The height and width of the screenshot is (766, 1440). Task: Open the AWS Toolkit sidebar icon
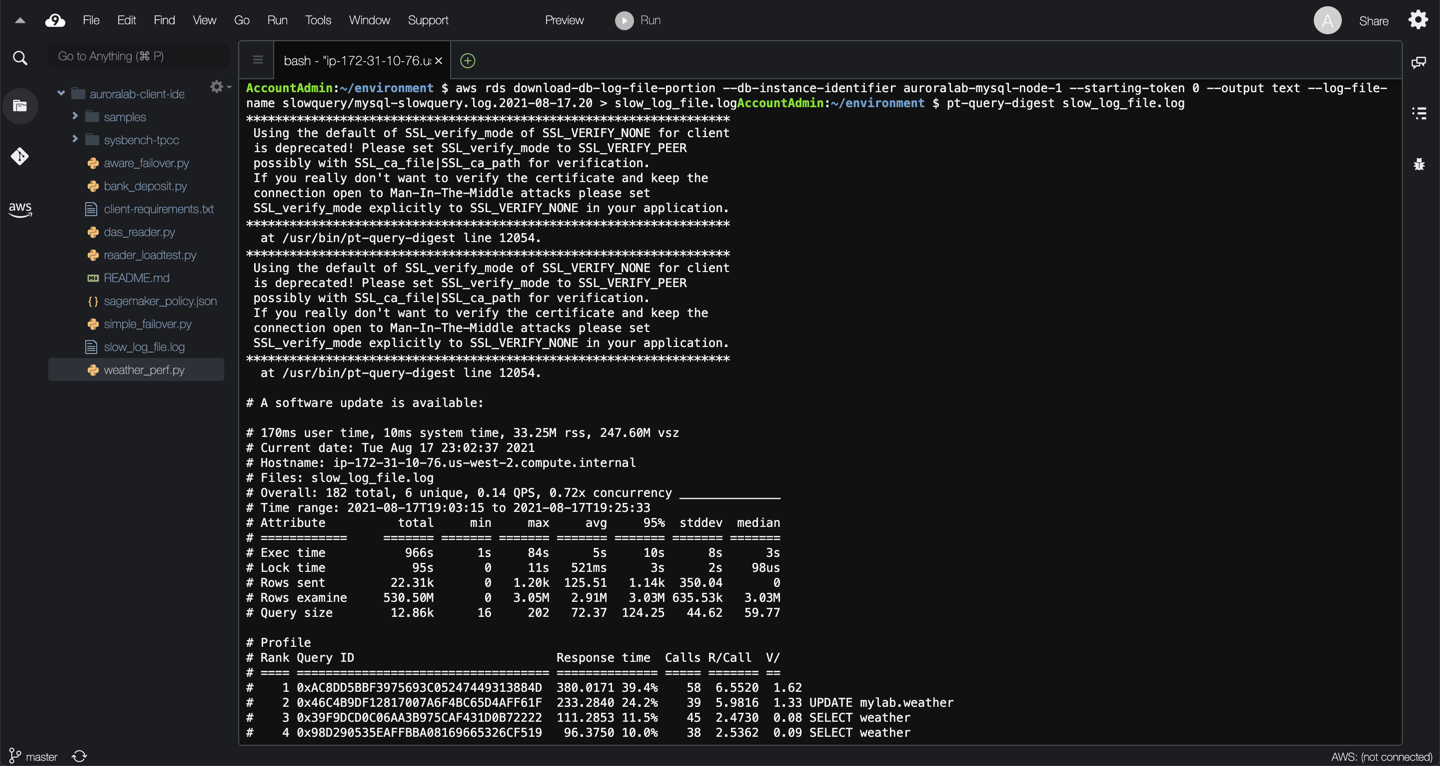(x=20, y=209)
